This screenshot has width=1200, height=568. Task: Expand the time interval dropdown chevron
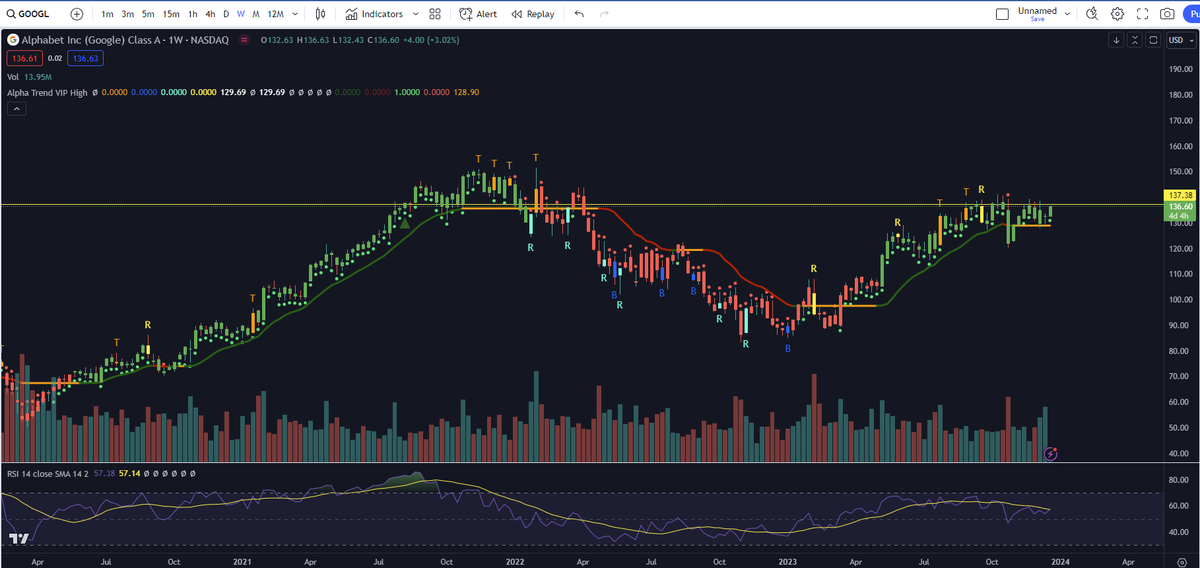296,14
